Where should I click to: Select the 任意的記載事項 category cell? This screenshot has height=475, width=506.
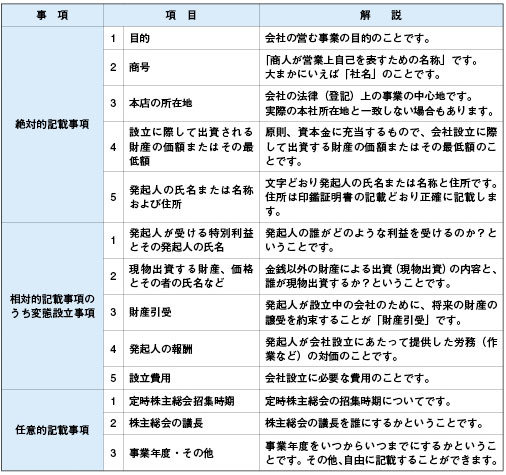tap(52, 430)
